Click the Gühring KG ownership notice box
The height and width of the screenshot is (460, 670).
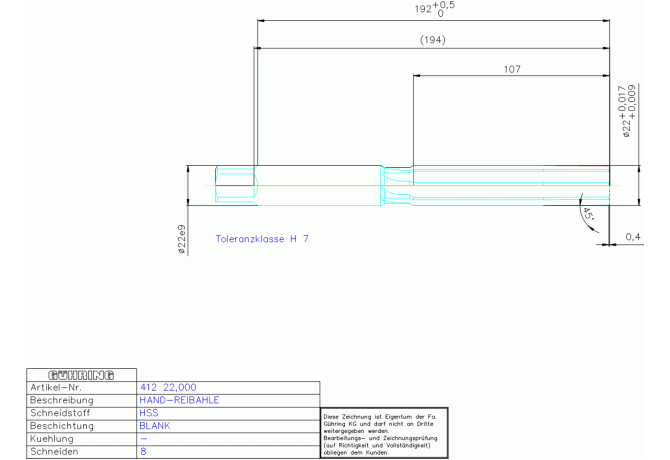pyautogui.click(x=384, y=433)
